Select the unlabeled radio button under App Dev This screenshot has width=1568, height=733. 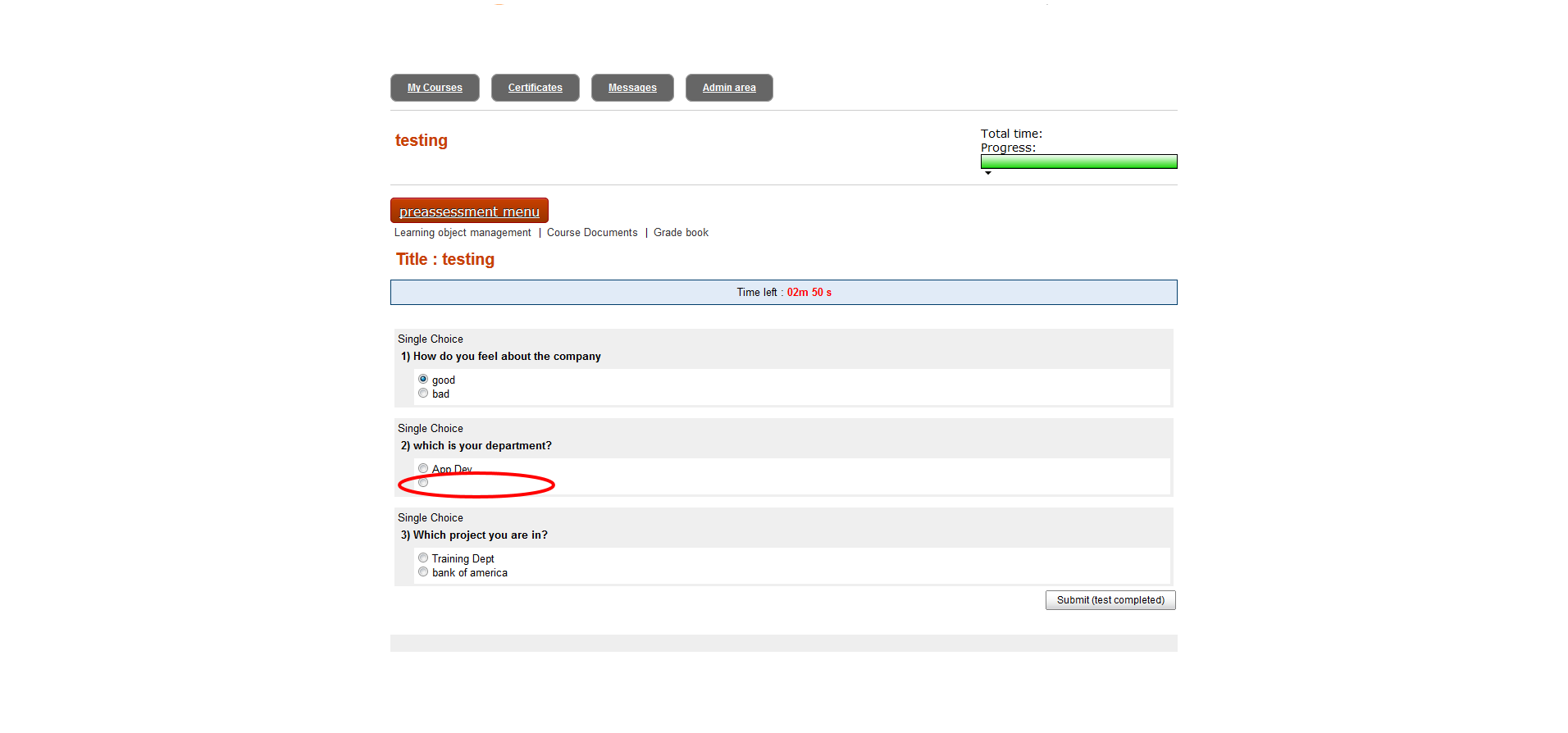(x=423, y=482)
